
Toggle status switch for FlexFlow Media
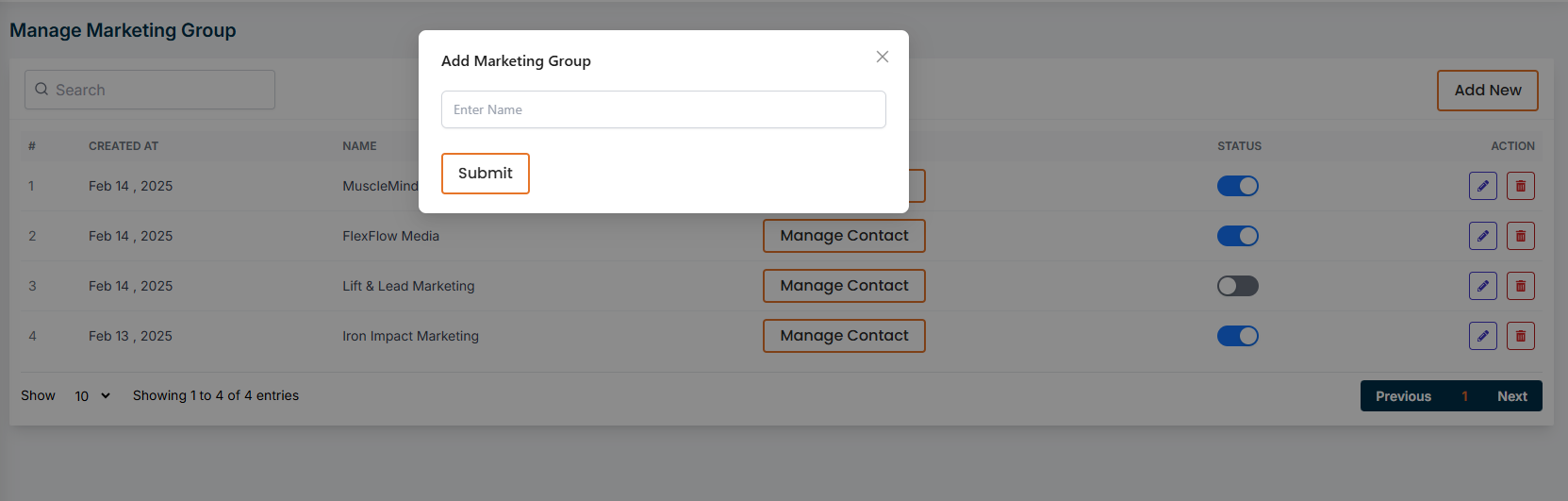click(1237, 236)
